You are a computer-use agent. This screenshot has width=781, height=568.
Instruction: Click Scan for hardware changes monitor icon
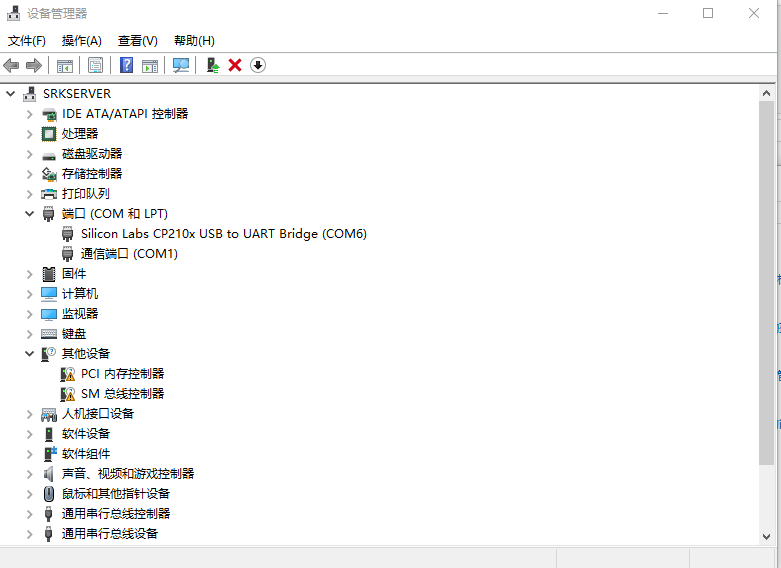tap(181, 65)
